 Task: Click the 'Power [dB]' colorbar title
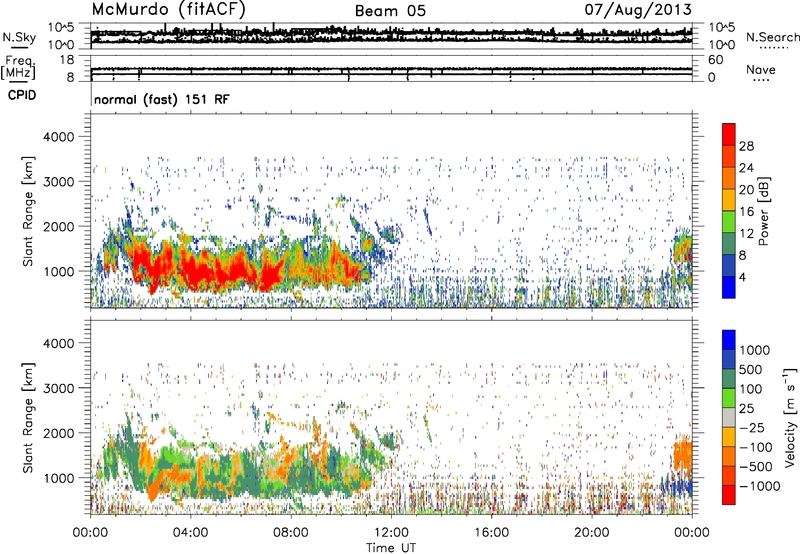point(764,211)
